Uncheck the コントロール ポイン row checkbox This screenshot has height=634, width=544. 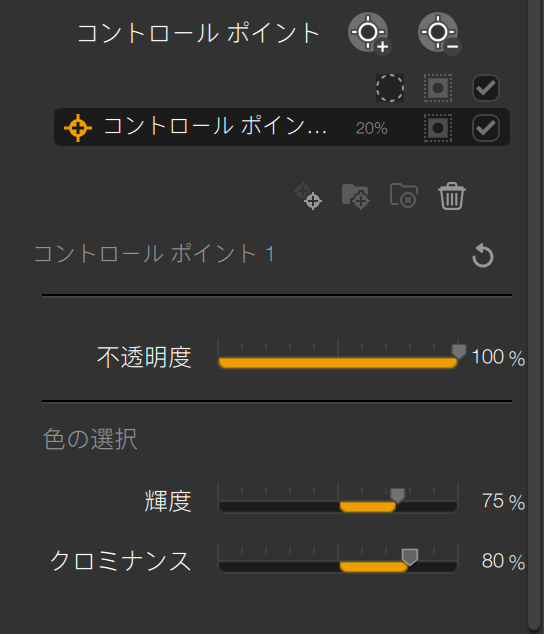pos(486,128)
